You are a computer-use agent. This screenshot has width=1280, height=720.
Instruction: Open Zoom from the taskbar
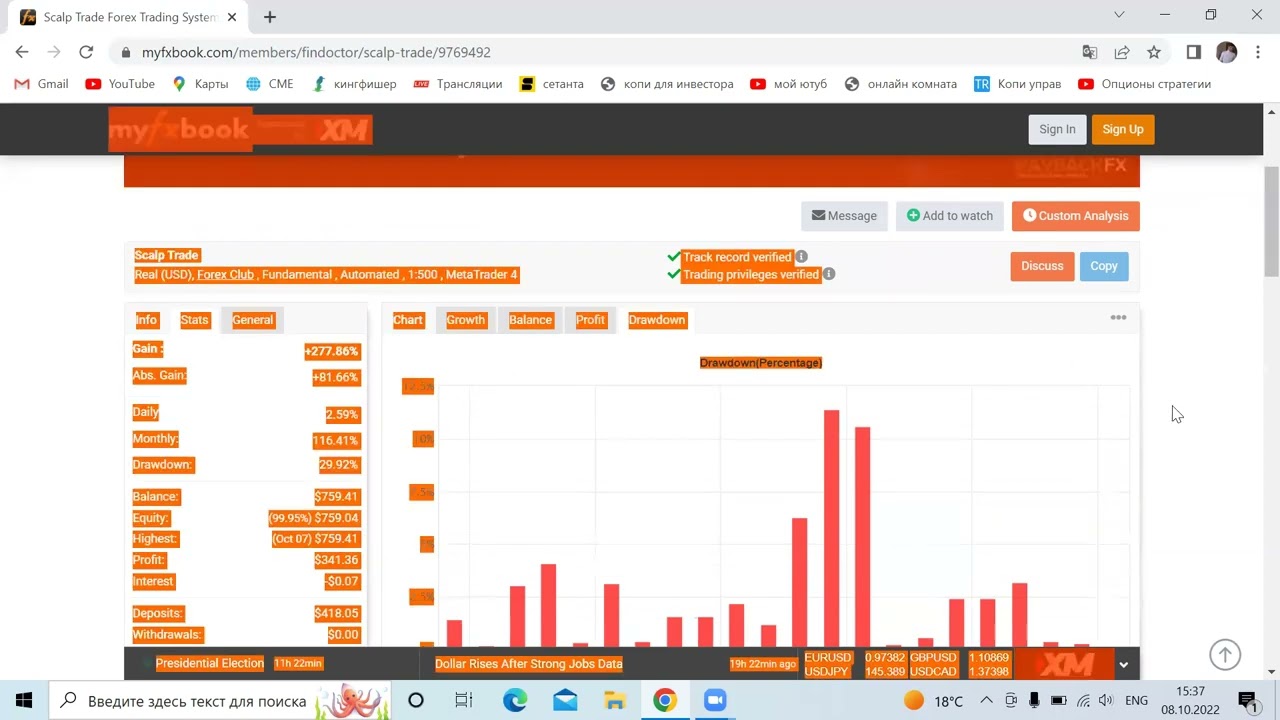tap(715, 700)
